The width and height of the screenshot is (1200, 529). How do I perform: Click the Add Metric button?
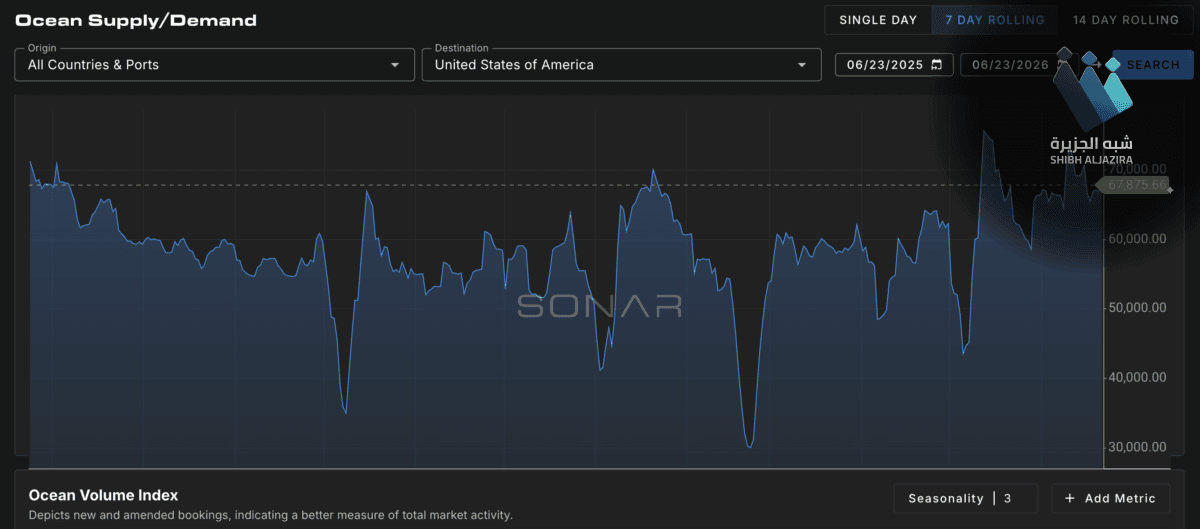click(x=1111, y=498)
